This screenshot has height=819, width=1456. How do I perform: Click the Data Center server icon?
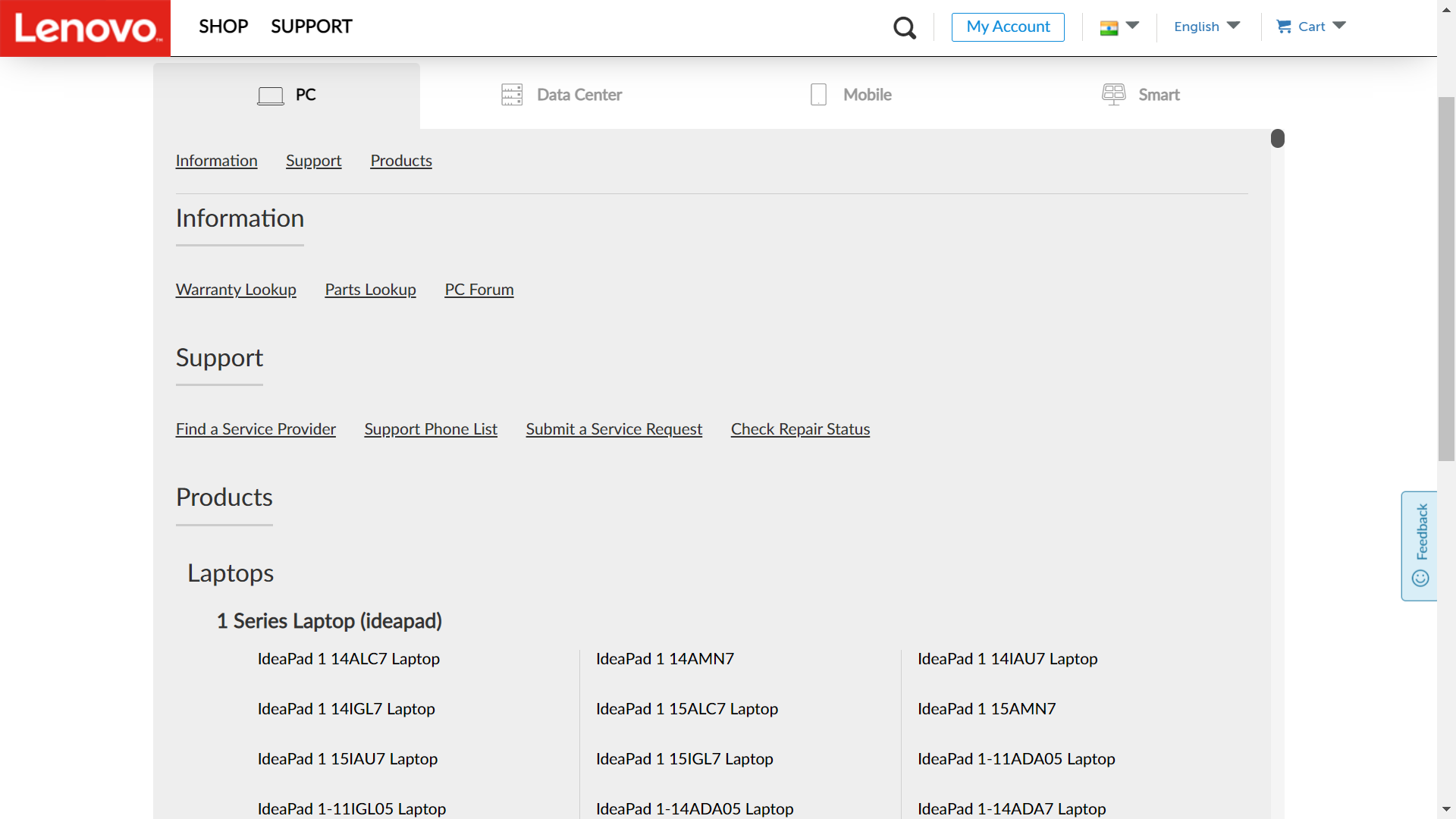tap(512, 95)
